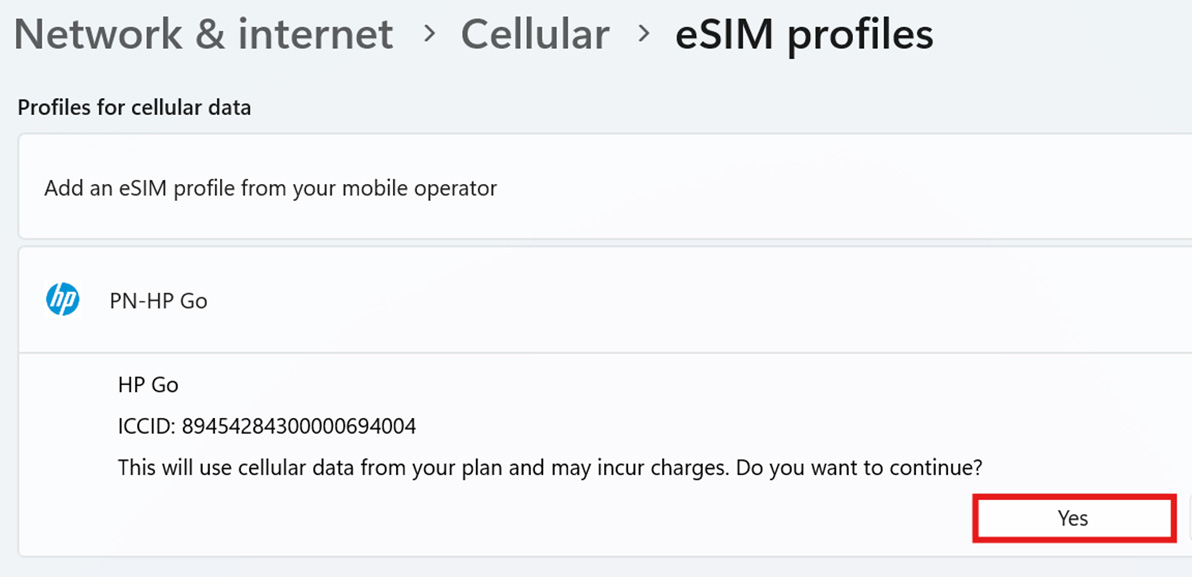The image size is (1192, 577).
Task: Click the chevron before eSIM profiles
Action: (644, 35)
